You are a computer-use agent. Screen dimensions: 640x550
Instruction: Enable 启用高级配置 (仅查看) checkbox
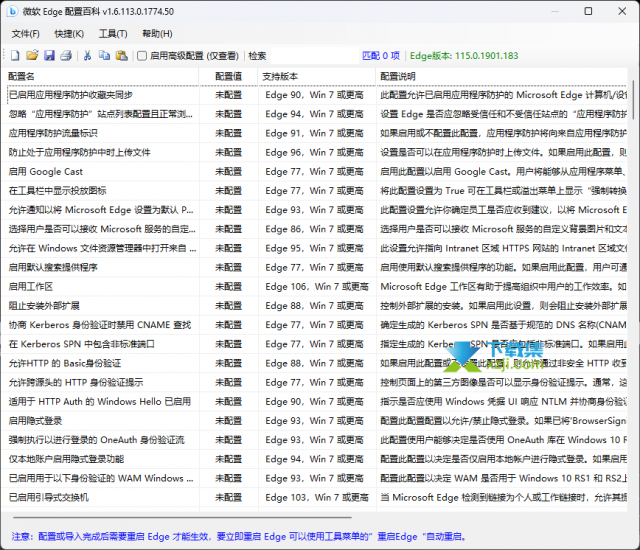click(142, 56)
